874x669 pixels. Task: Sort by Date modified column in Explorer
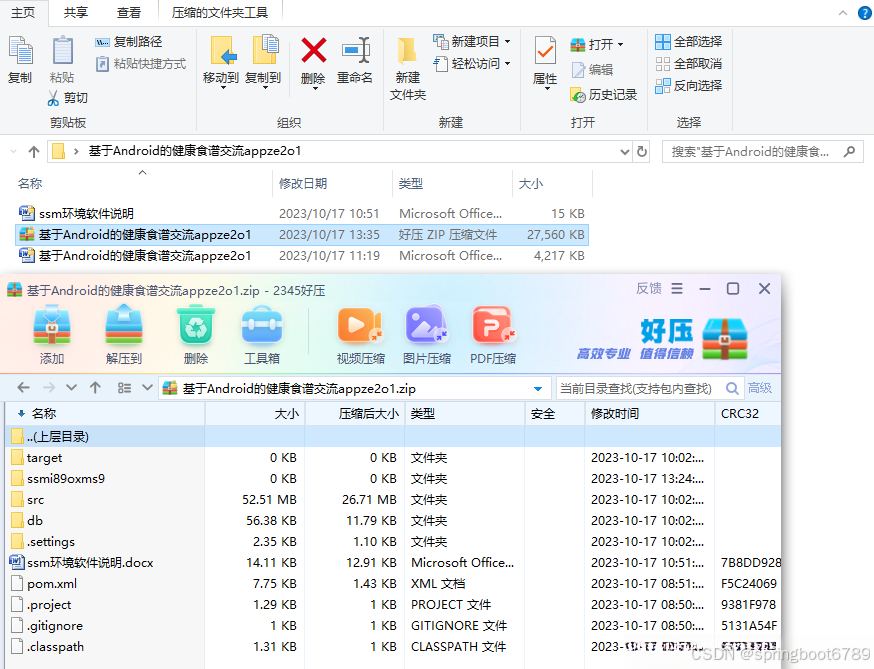point(303,183)
